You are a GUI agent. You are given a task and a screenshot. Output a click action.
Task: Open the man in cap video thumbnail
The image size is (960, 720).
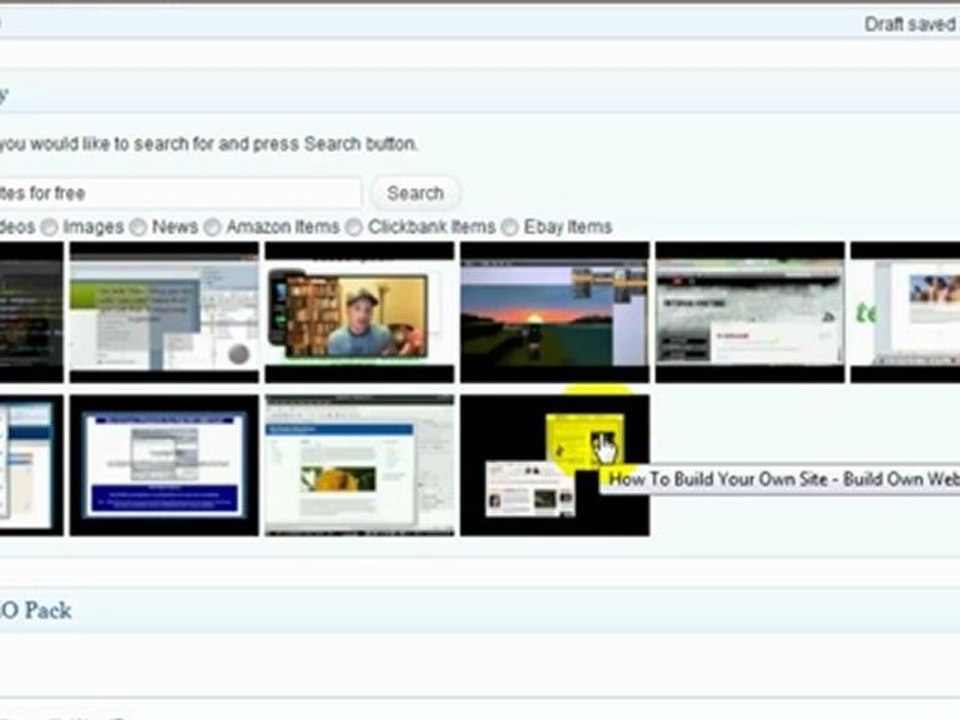(359, 312)
